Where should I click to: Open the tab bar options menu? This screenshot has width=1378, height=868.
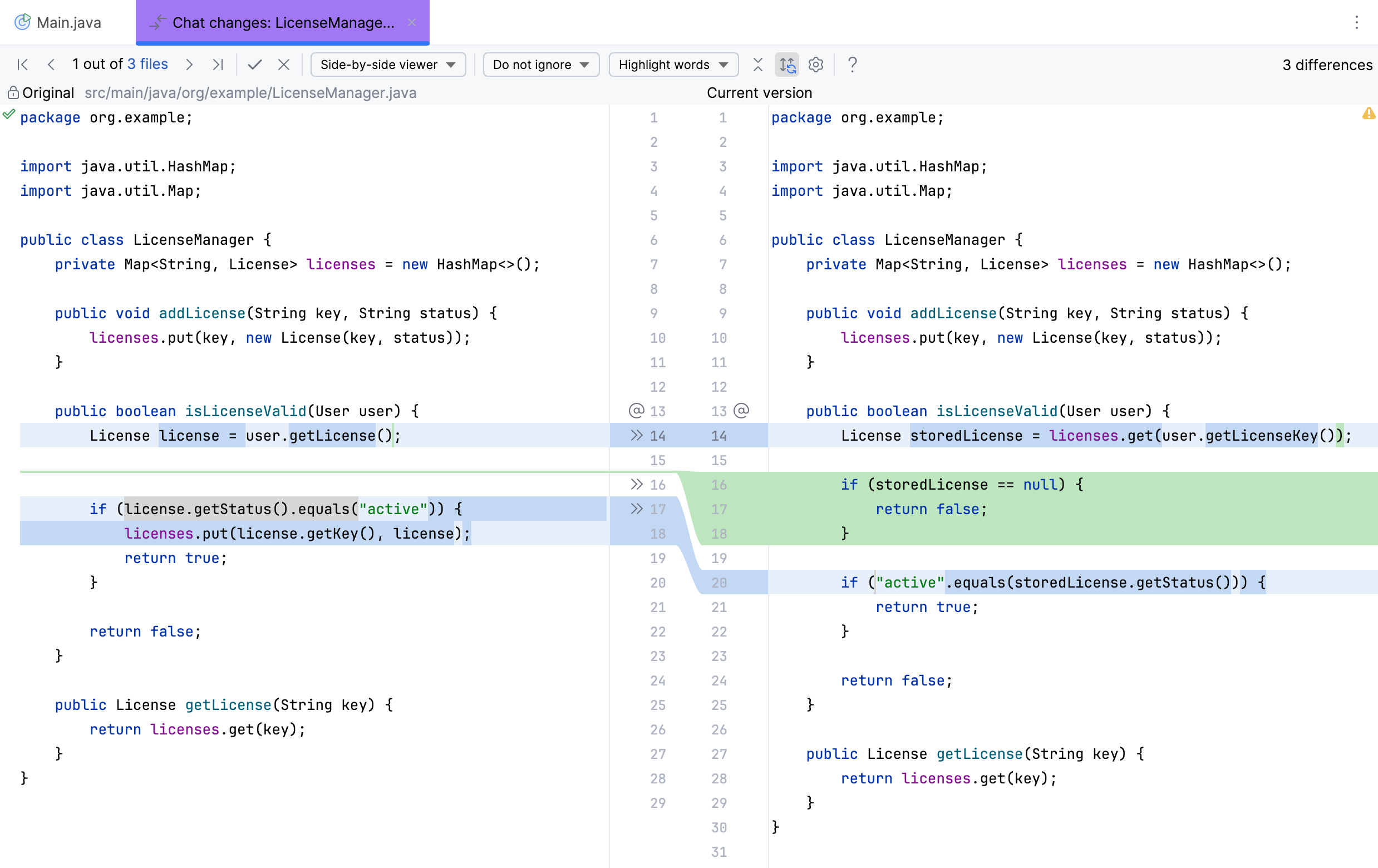pos(1356,22)
